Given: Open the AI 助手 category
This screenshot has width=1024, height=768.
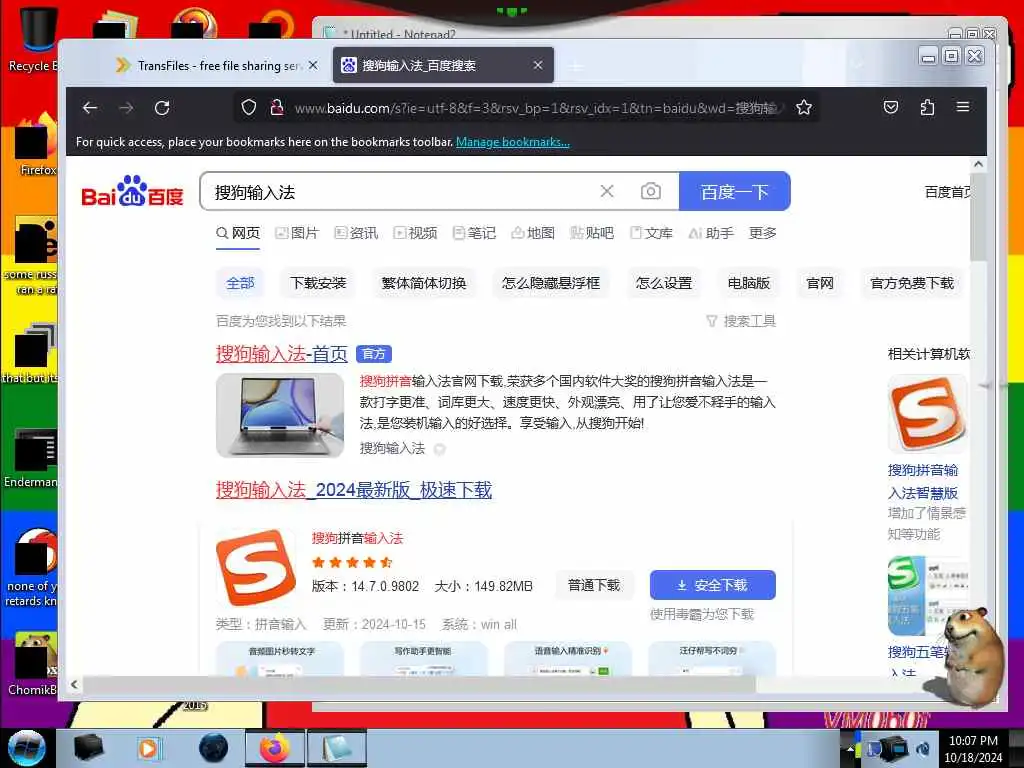Looking at the screenshot, I should tap(711, 233).
